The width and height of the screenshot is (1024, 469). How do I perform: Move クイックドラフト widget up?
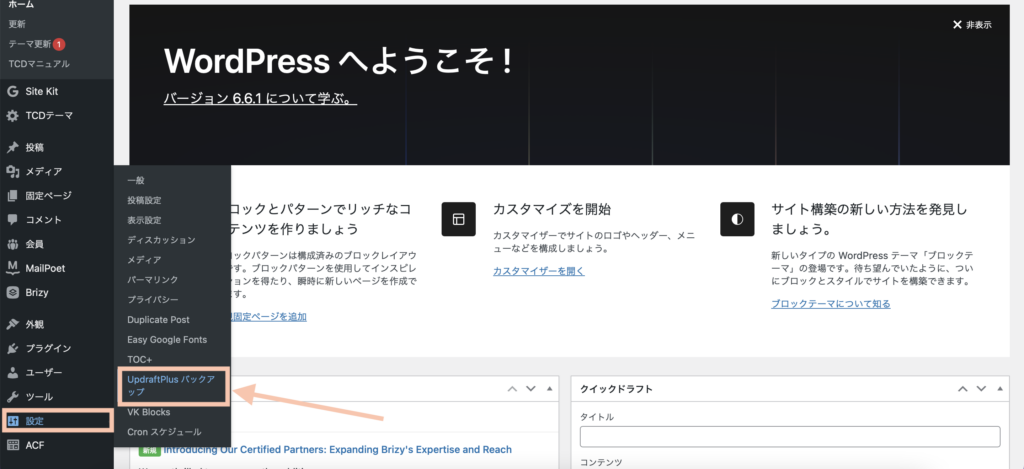[x=963, y=389]
